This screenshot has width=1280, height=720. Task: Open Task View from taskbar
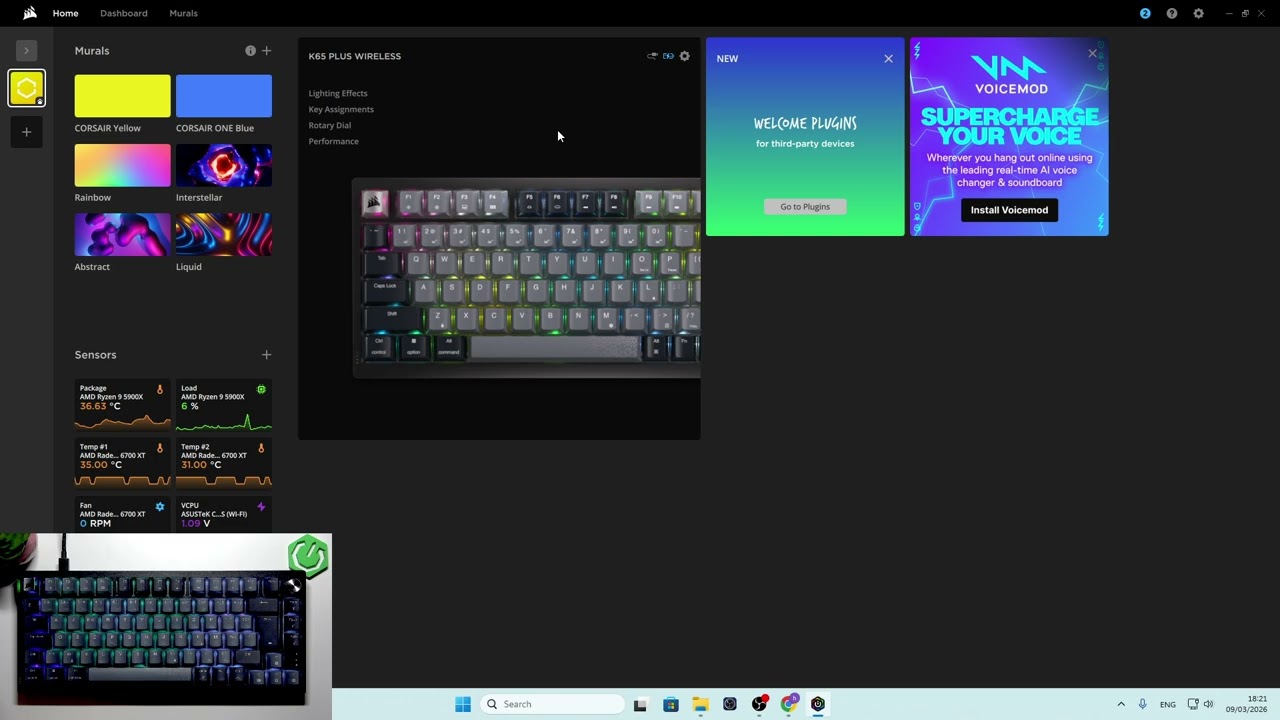[640, 704]
